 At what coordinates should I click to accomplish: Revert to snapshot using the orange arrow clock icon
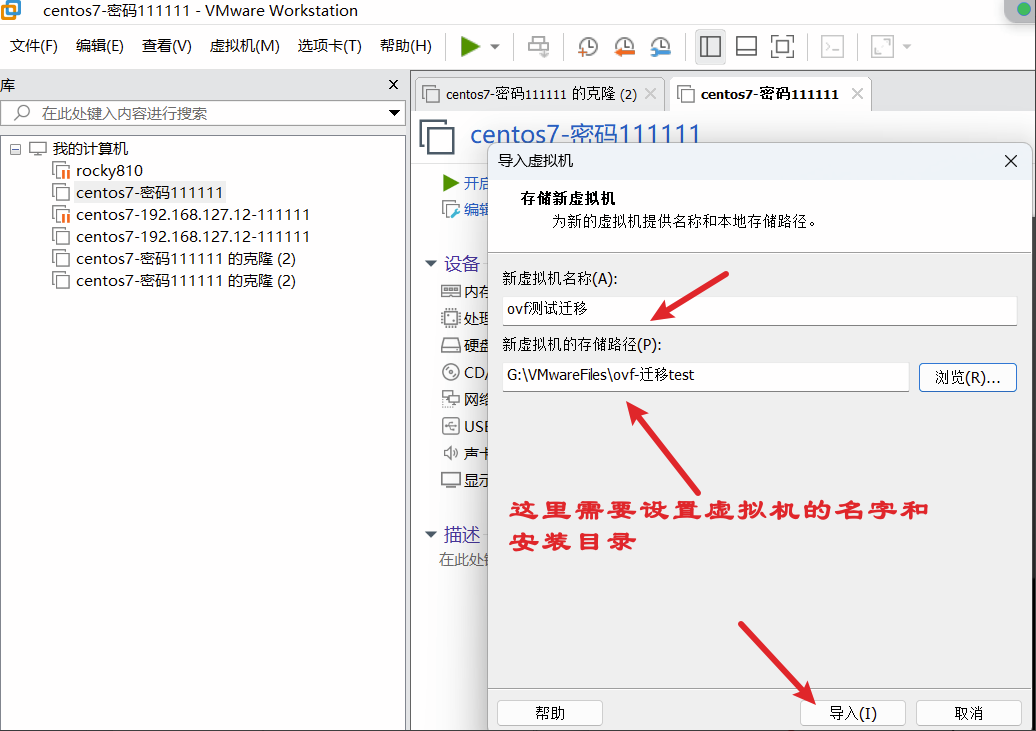(x=624, y=46)
